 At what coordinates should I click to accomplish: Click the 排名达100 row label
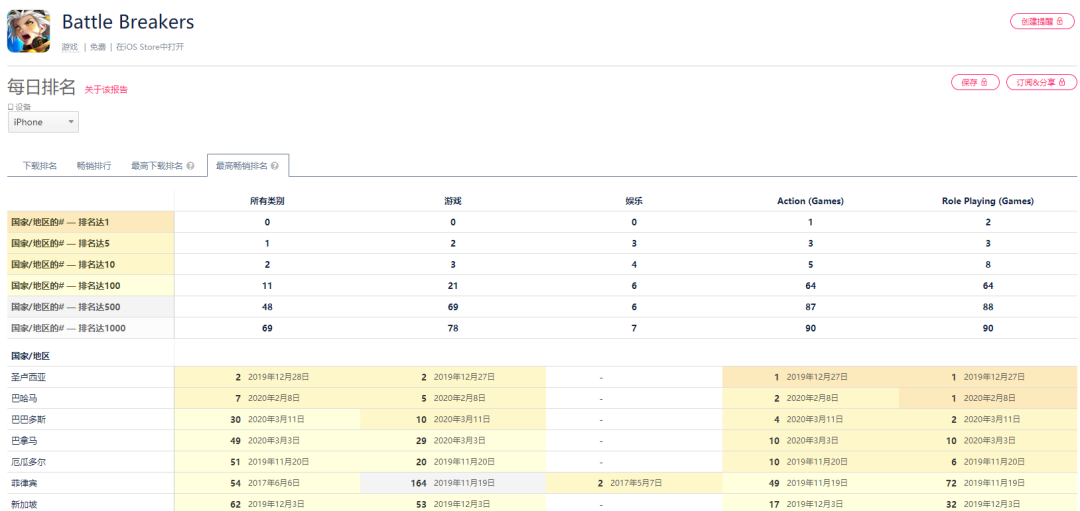[x=91, y=286]
